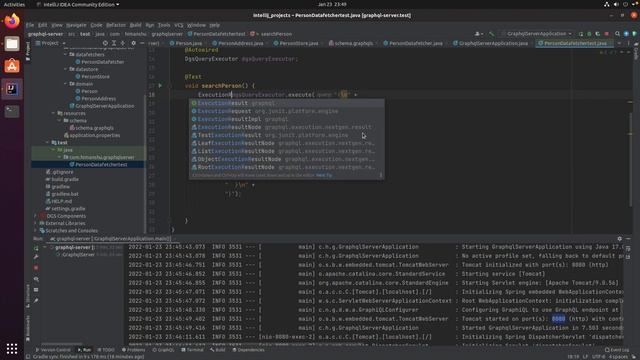The image size is (640, 360).
Task: Click Project panel settings gear icon
Action: point(133,43)
